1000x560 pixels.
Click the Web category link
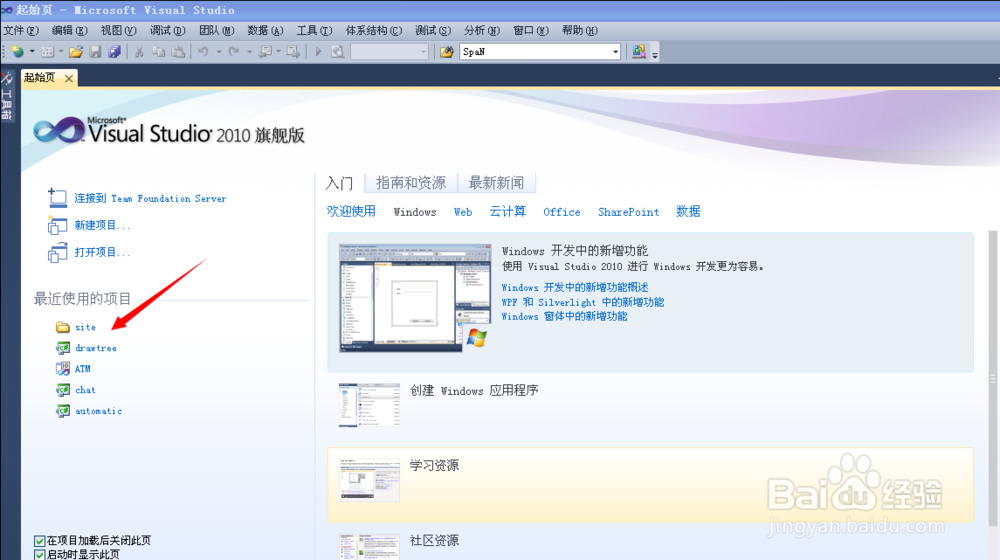[463, 212]
